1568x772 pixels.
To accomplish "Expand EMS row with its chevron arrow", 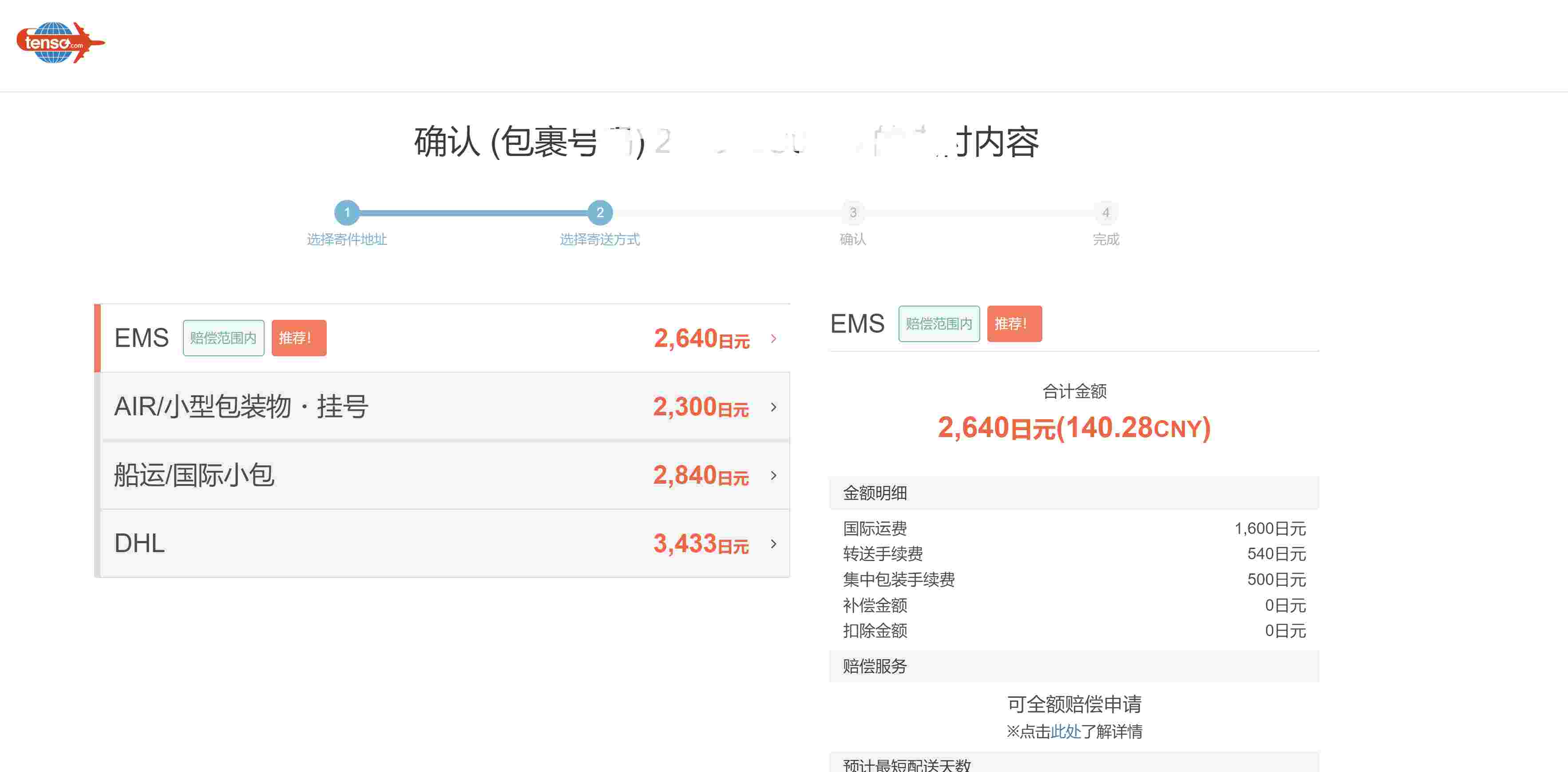I will click(x=774, y=338).
